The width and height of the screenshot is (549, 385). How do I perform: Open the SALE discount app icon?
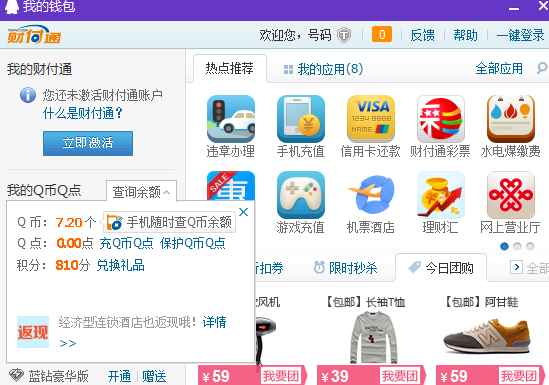coord(231,186)
